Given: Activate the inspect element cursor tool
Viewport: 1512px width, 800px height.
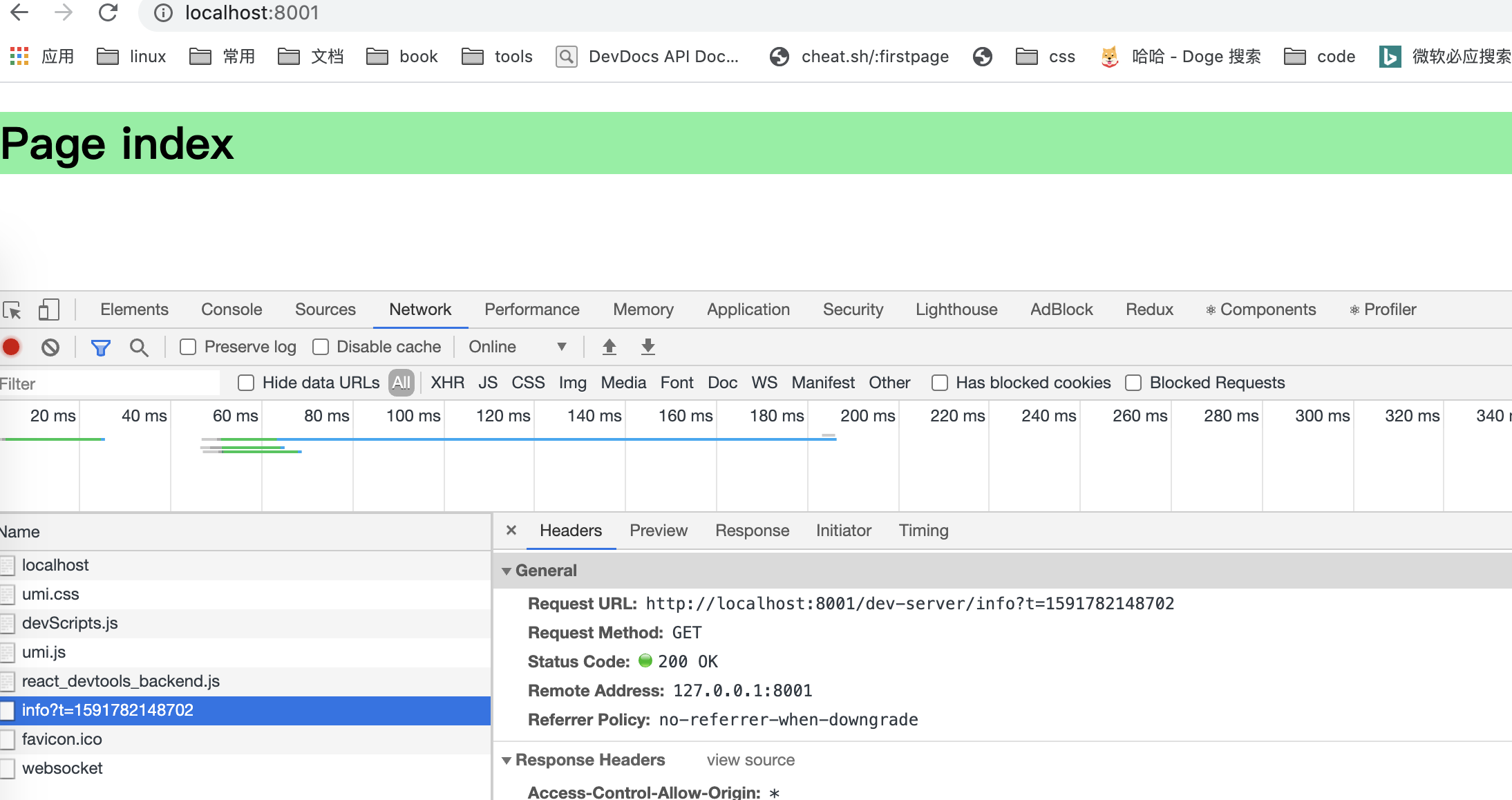Looking at the screenshot, I should (12, 310).
